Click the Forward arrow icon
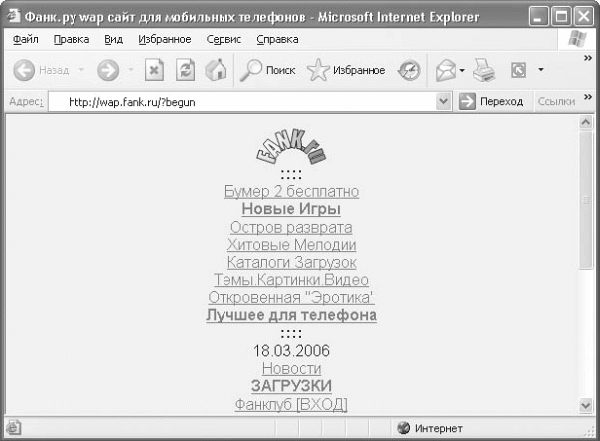Viewport: 600px width, 441px height. tap(108, 70)
